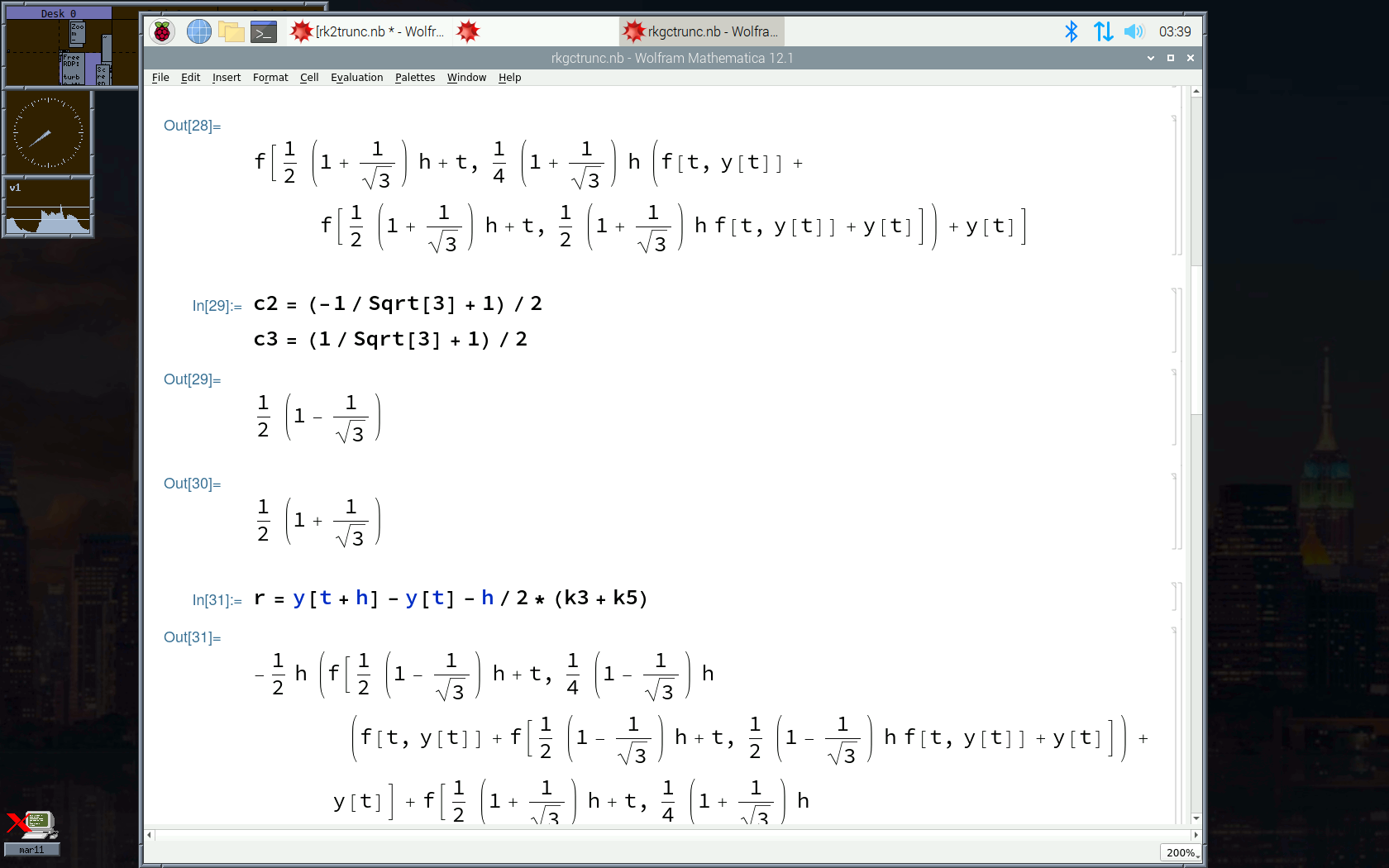
Task: Select the Out[28] cell bracket
Action: [1176, 186]
